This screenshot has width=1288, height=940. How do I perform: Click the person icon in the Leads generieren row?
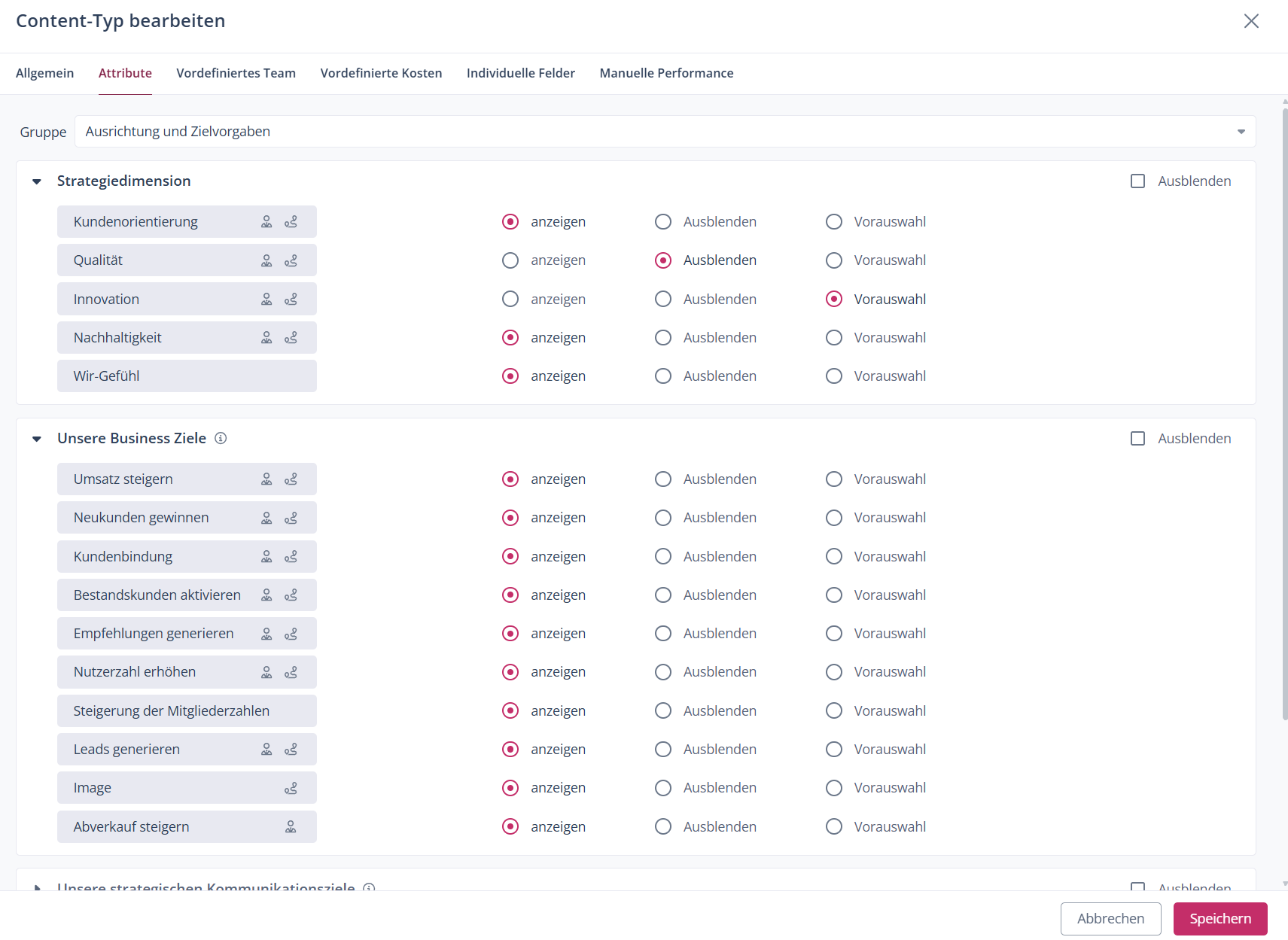pos(266,750)
